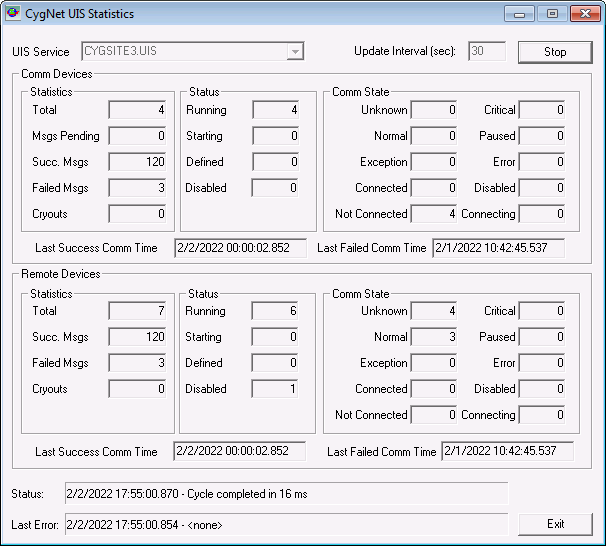The width and height of the screenshot is (606, 546).
Task: Close the CygNet UIS Statistics window
Action: click(x=585, y=14)
